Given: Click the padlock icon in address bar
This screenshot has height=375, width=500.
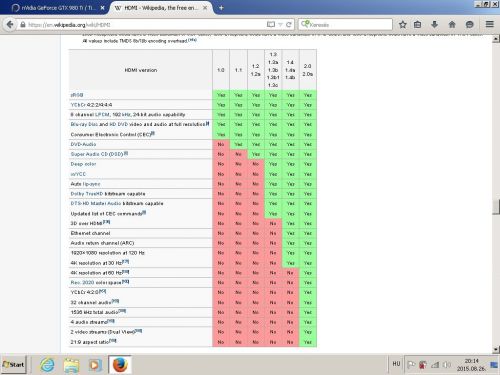Looking at the screenshot, I should pos(23,25).
